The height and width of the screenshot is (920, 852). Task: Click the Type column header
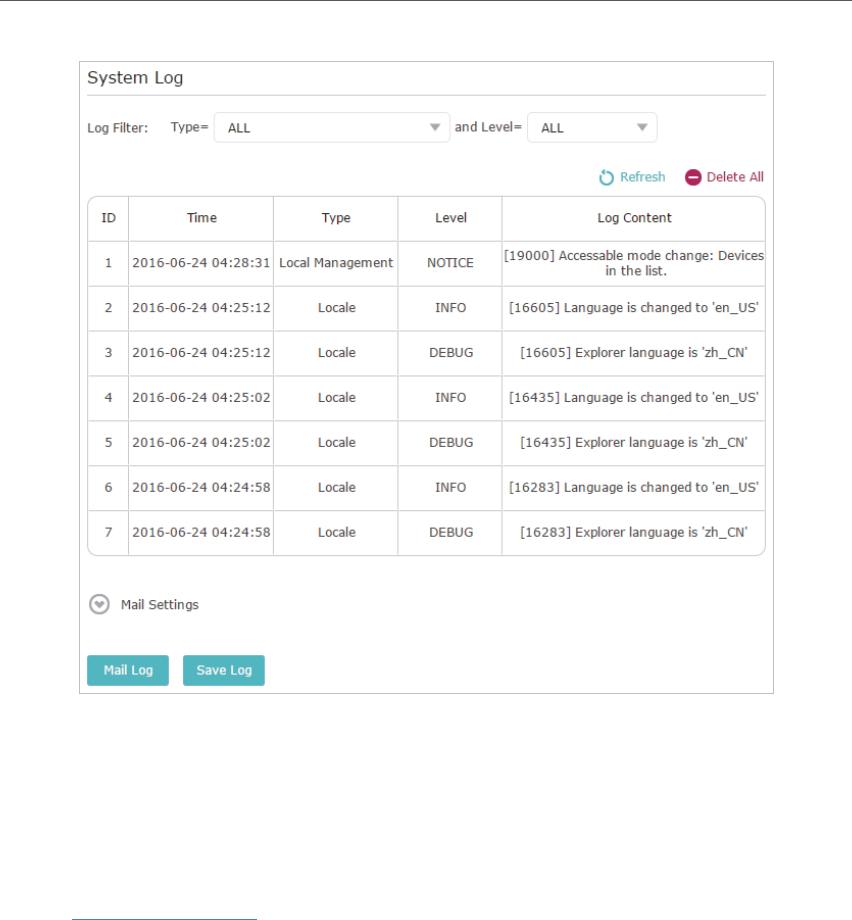pyautogui.click(x=336, y=218)
